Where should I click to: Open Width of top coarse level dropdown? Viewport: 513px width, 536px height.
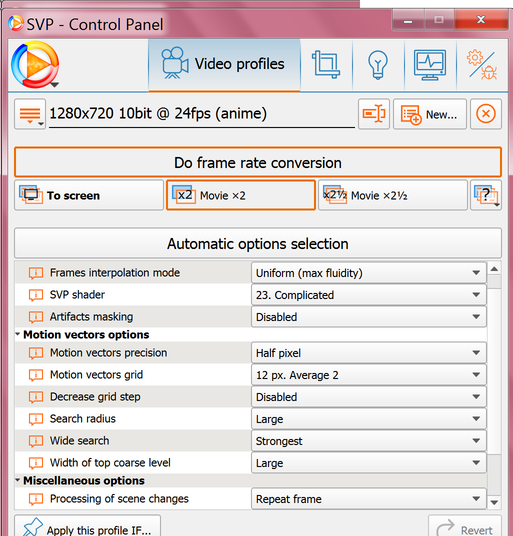369,463
